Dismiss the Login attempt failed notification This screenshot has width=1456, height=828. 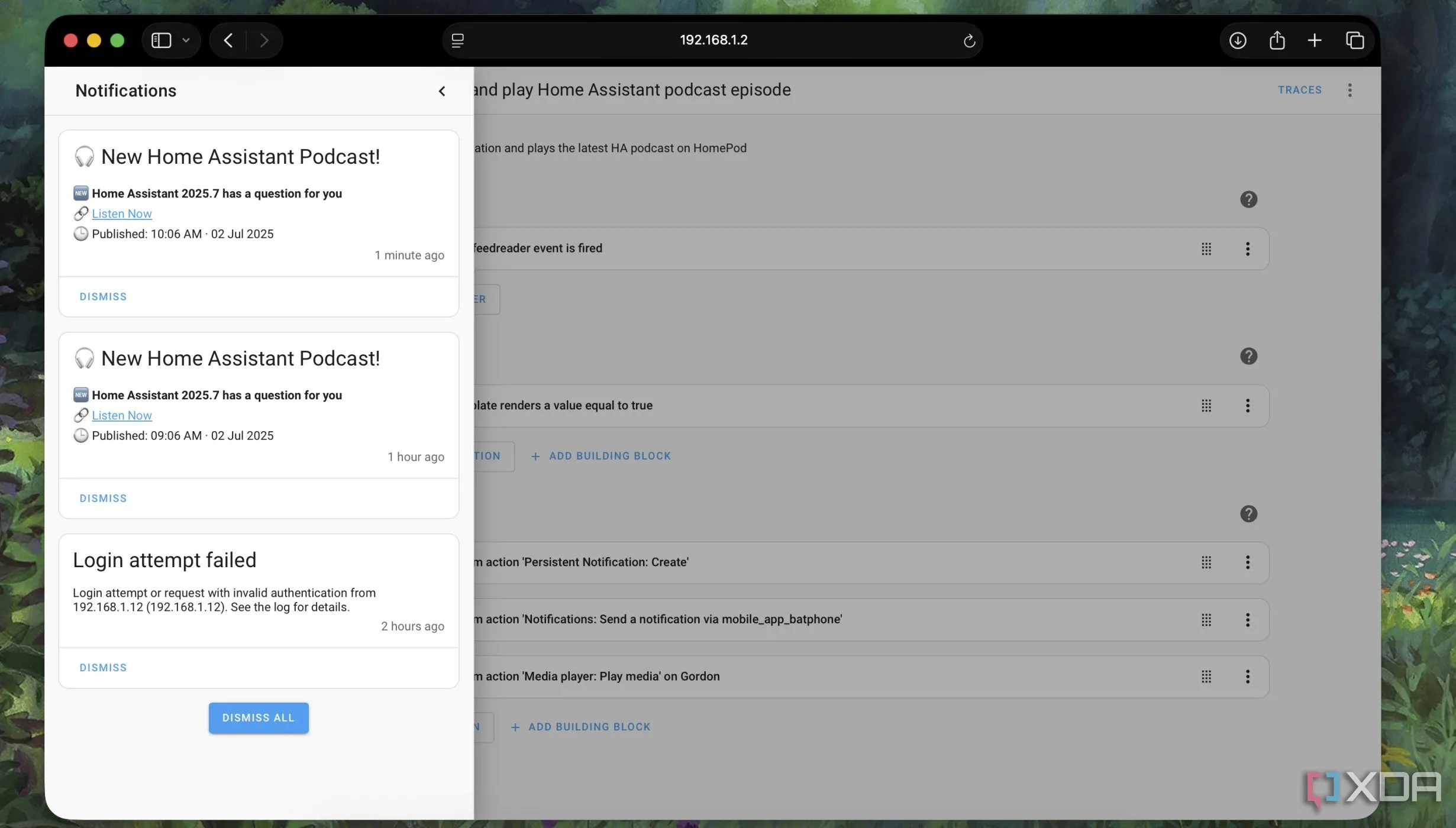(x=103, y=668)
